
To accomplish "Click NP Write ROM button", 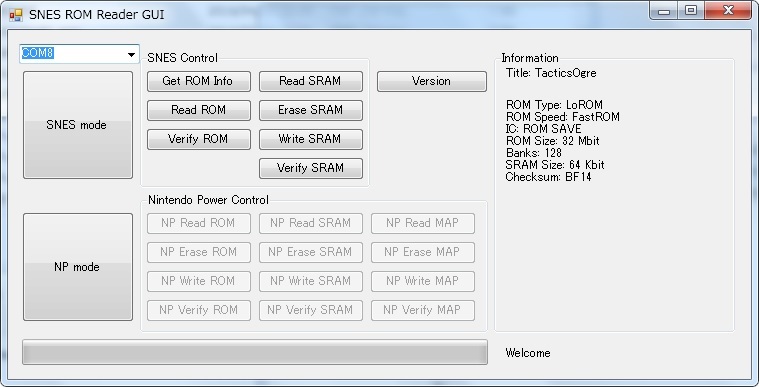I will [199, 281].
